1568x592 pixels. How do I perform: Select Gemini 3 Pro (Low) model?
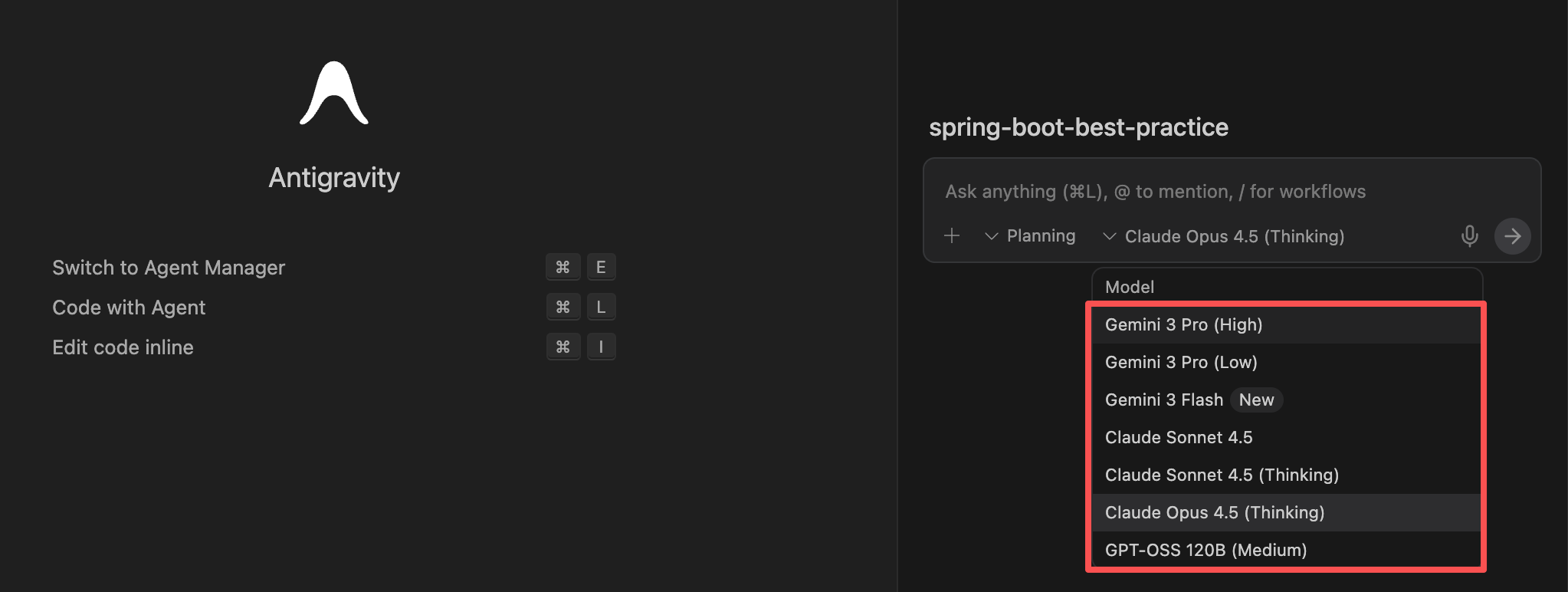(x=1181, y=362)
